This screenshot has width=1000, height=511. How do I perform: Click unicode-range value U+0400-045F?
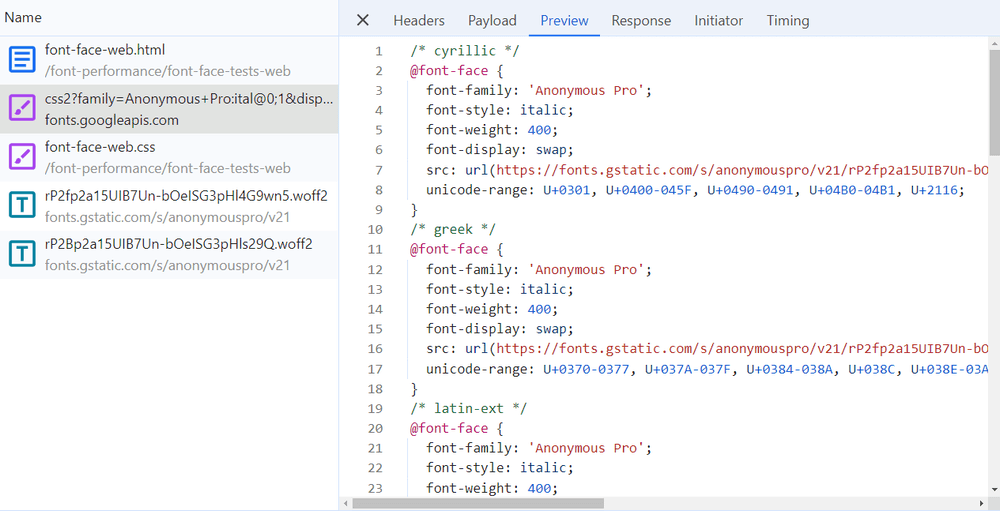(648, 190)
